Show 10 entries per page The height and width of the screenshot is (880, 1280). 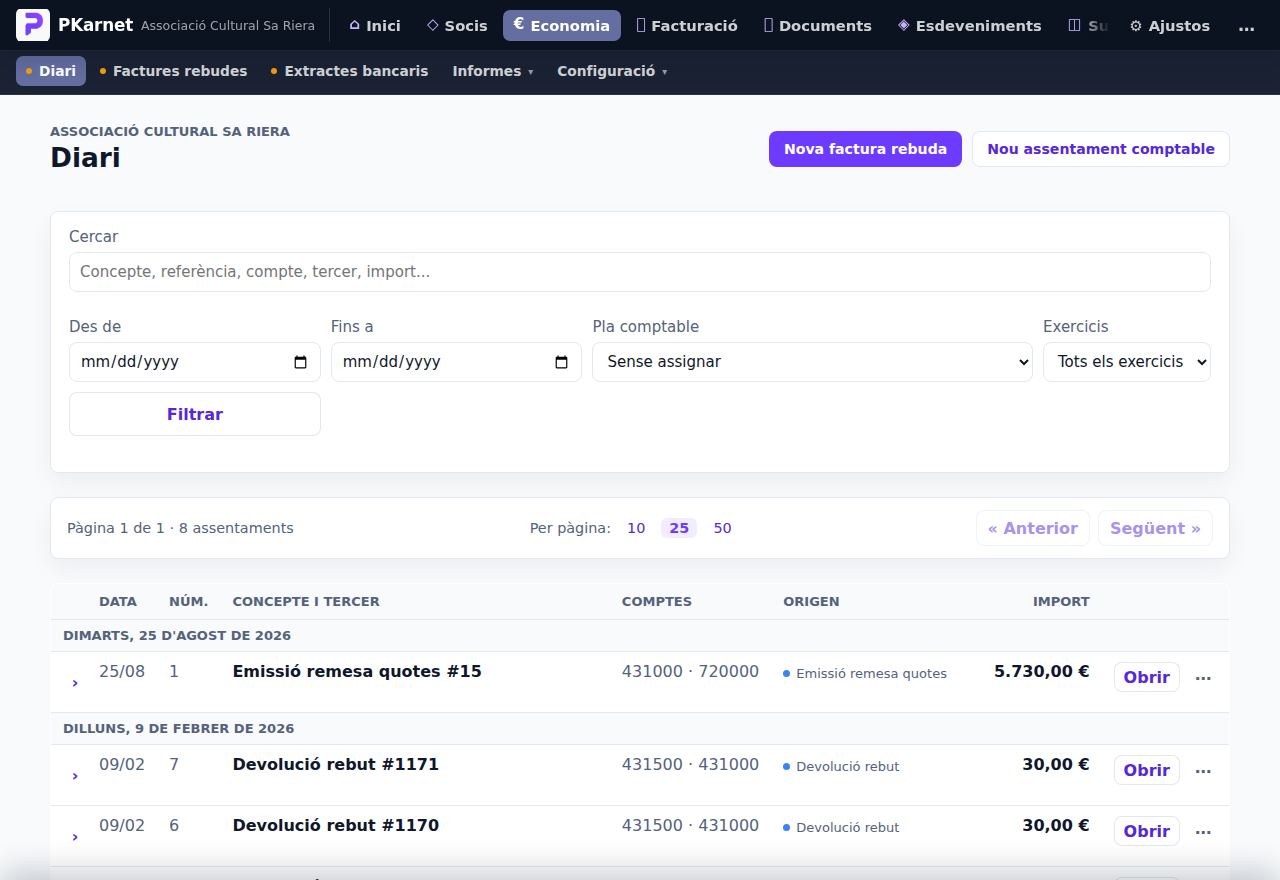click(636, 528)
